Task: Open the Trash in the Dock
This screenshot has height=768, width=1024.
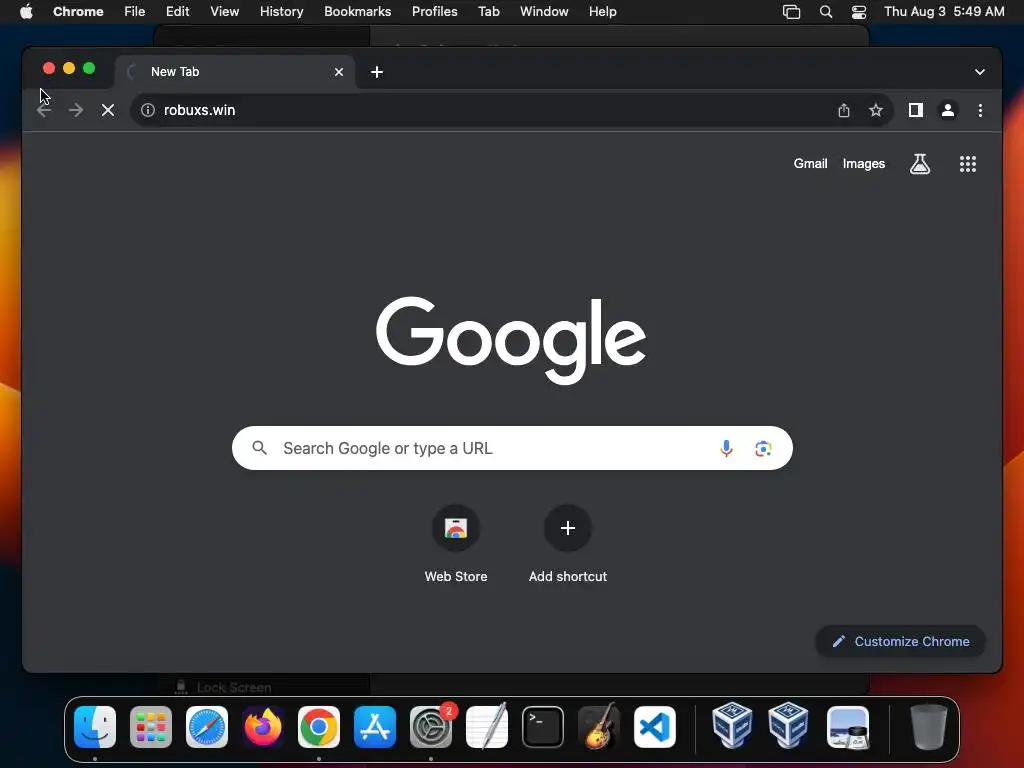Action: tap(929, 726)
